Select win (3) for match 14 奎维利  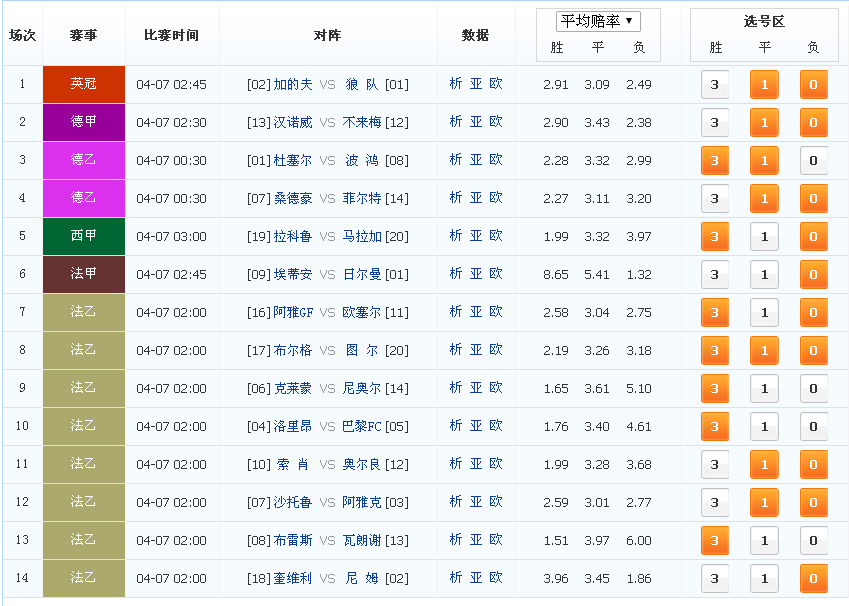[715, 578]
